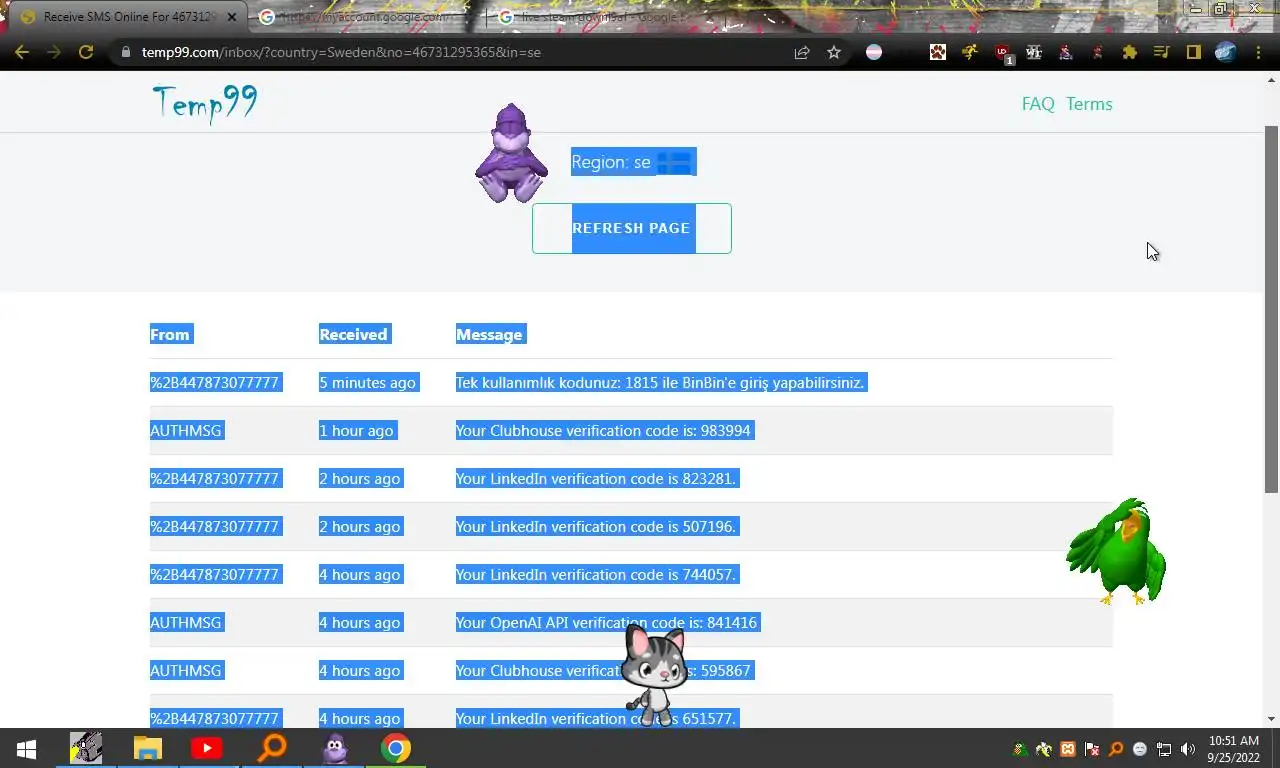Image resolution: width=1280 pixels, height=768 pixels.
Task: Share this page using the share icon
Action: point(802,52)
